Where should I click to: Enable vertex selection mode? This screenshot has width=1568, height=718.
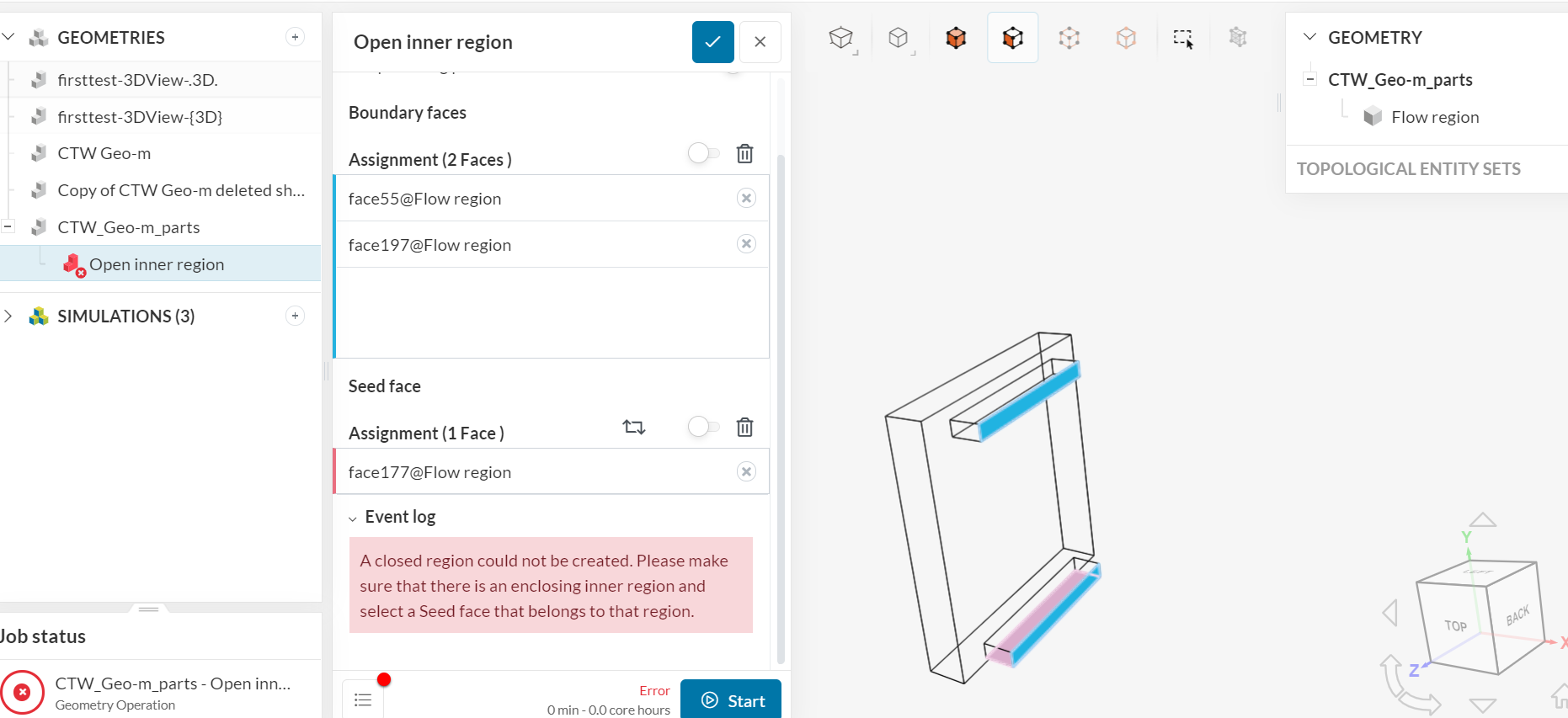coord(1126,37)
